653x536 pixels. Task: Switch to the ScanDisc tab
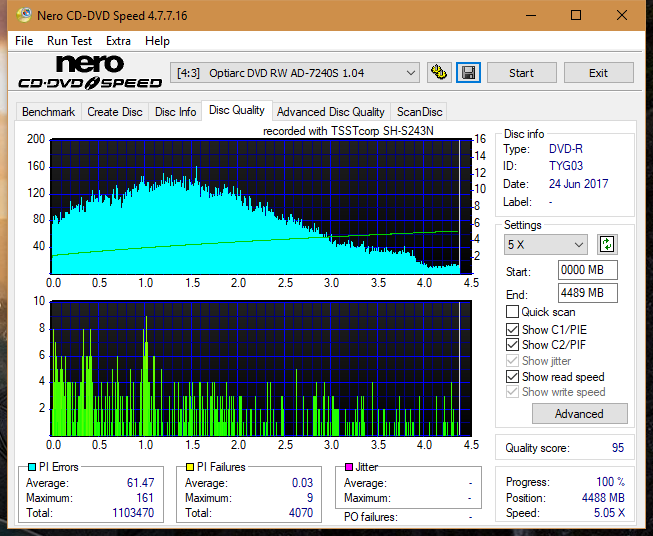click(419, 112)
